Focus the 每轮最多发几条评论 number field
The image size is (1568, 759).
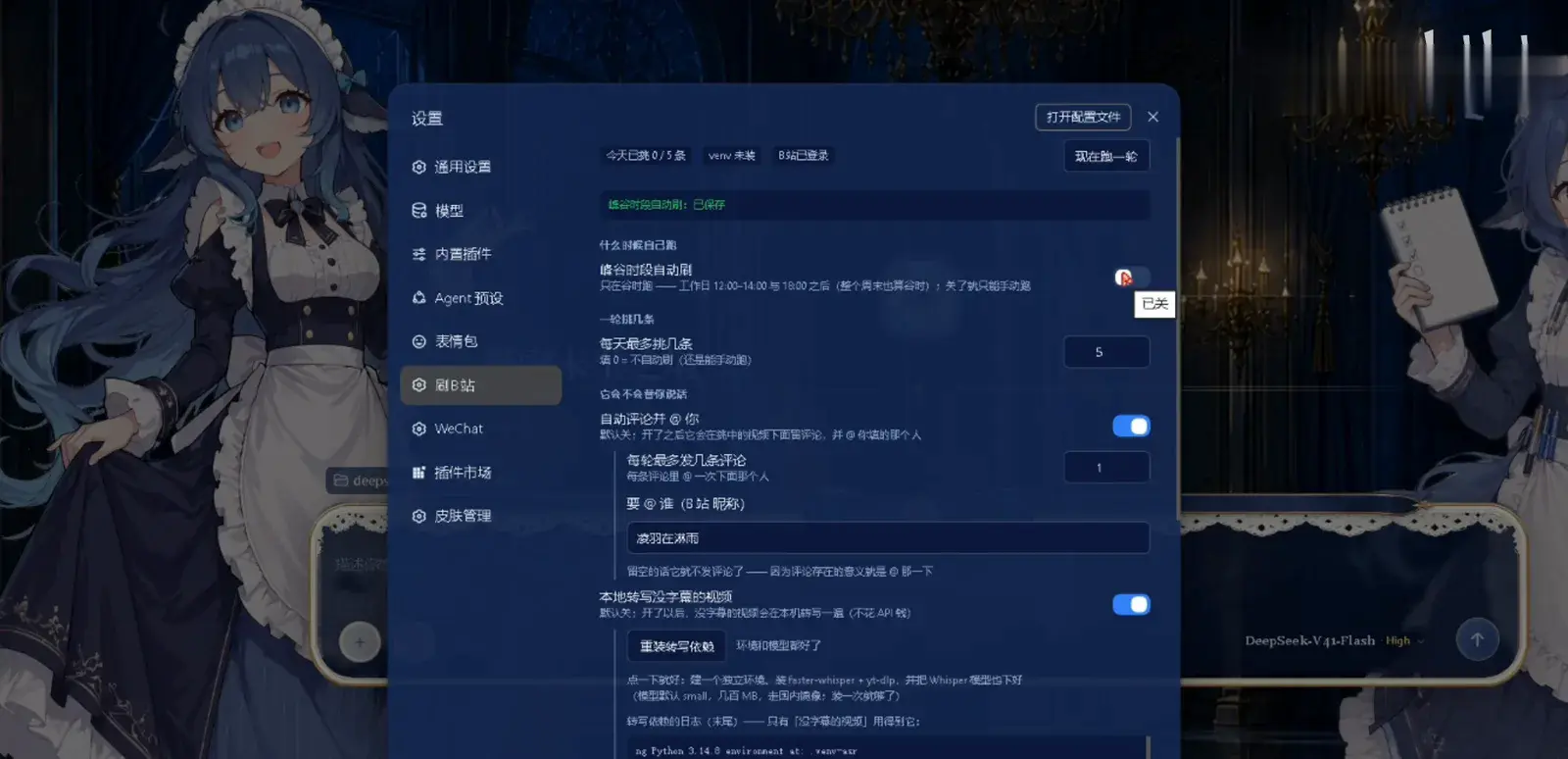tap(1106, 468)
